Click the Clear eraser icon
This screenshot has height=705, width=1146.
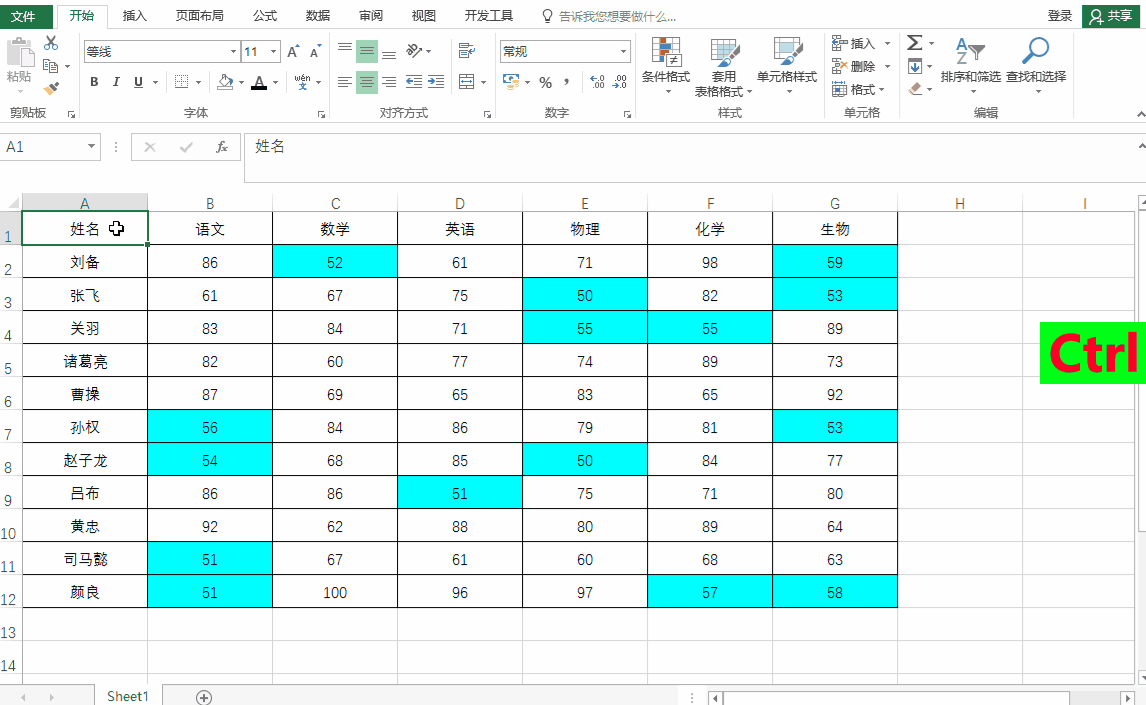914,89
